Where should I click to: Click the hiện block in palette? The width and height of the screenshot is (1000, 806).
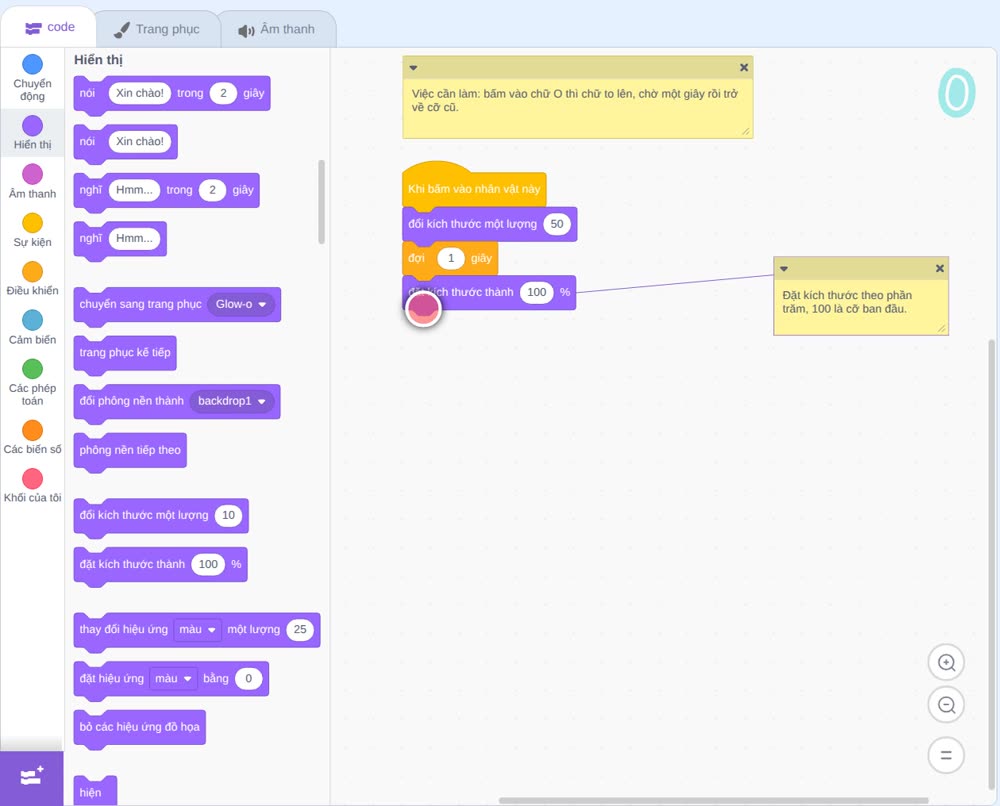(x=95, y=791)
